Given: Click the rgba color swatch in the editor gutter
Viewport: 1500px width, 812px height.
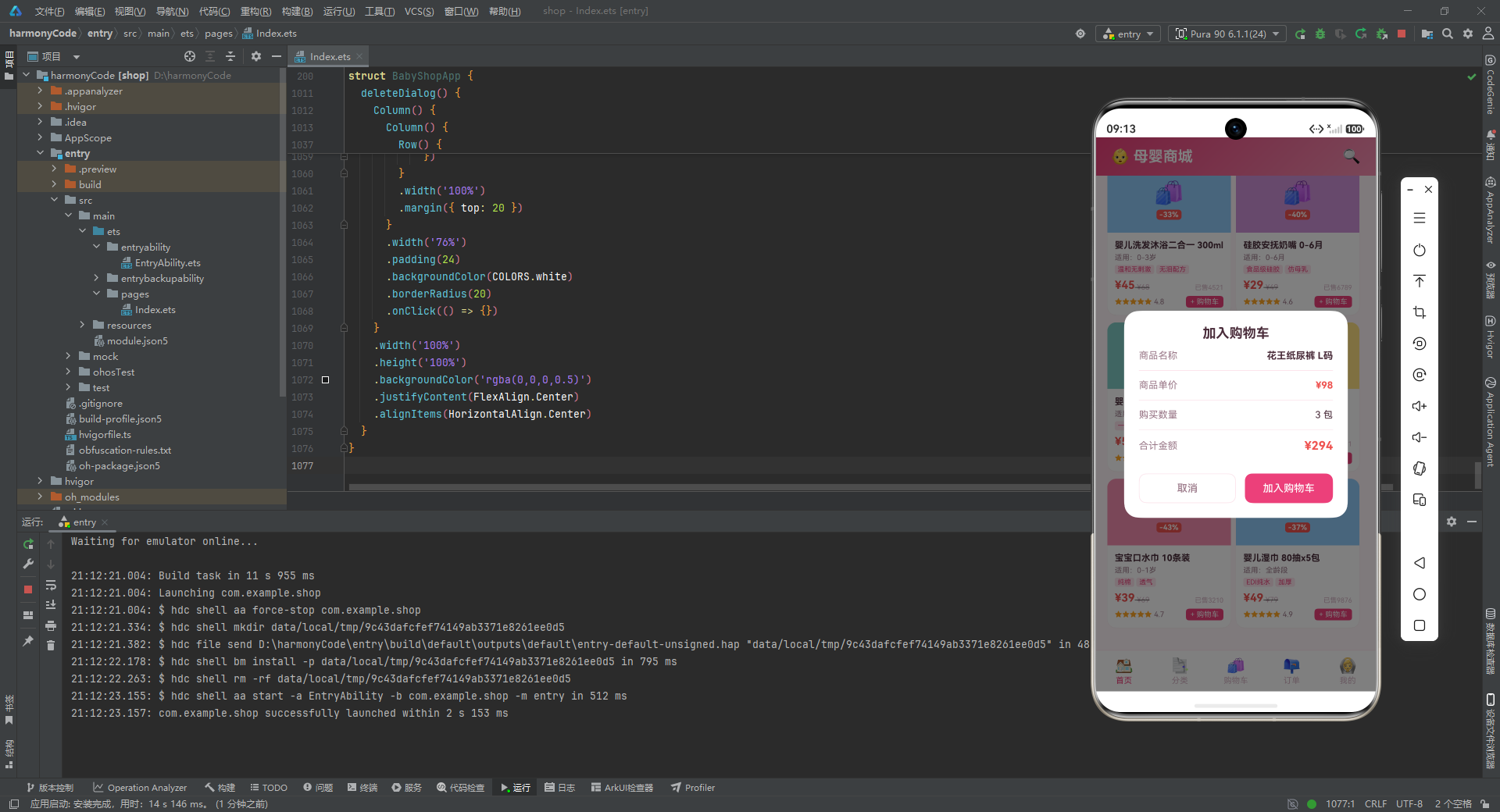Looking at the screenshot, I should pyautogui.click(x=326, y=380).
